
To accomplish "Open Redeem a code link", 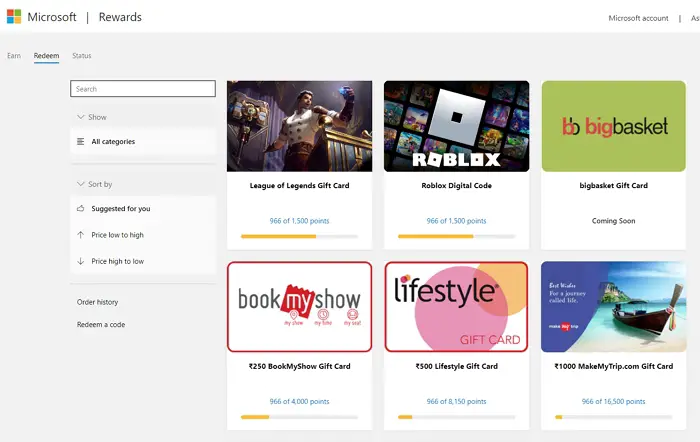I will pyautogui.click(x=101, y=325).
